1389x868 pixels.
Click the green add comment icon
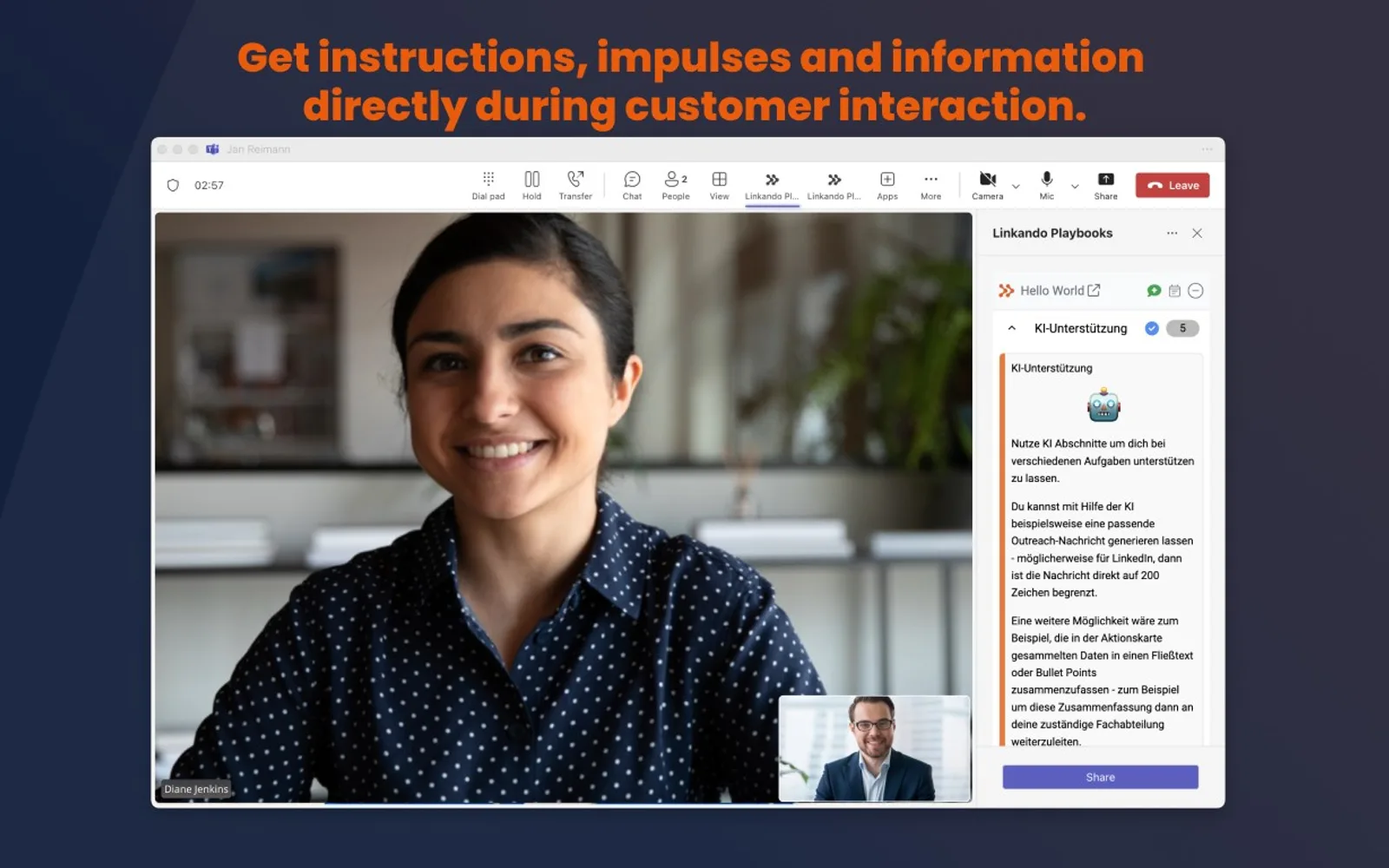click(1154, 291)
